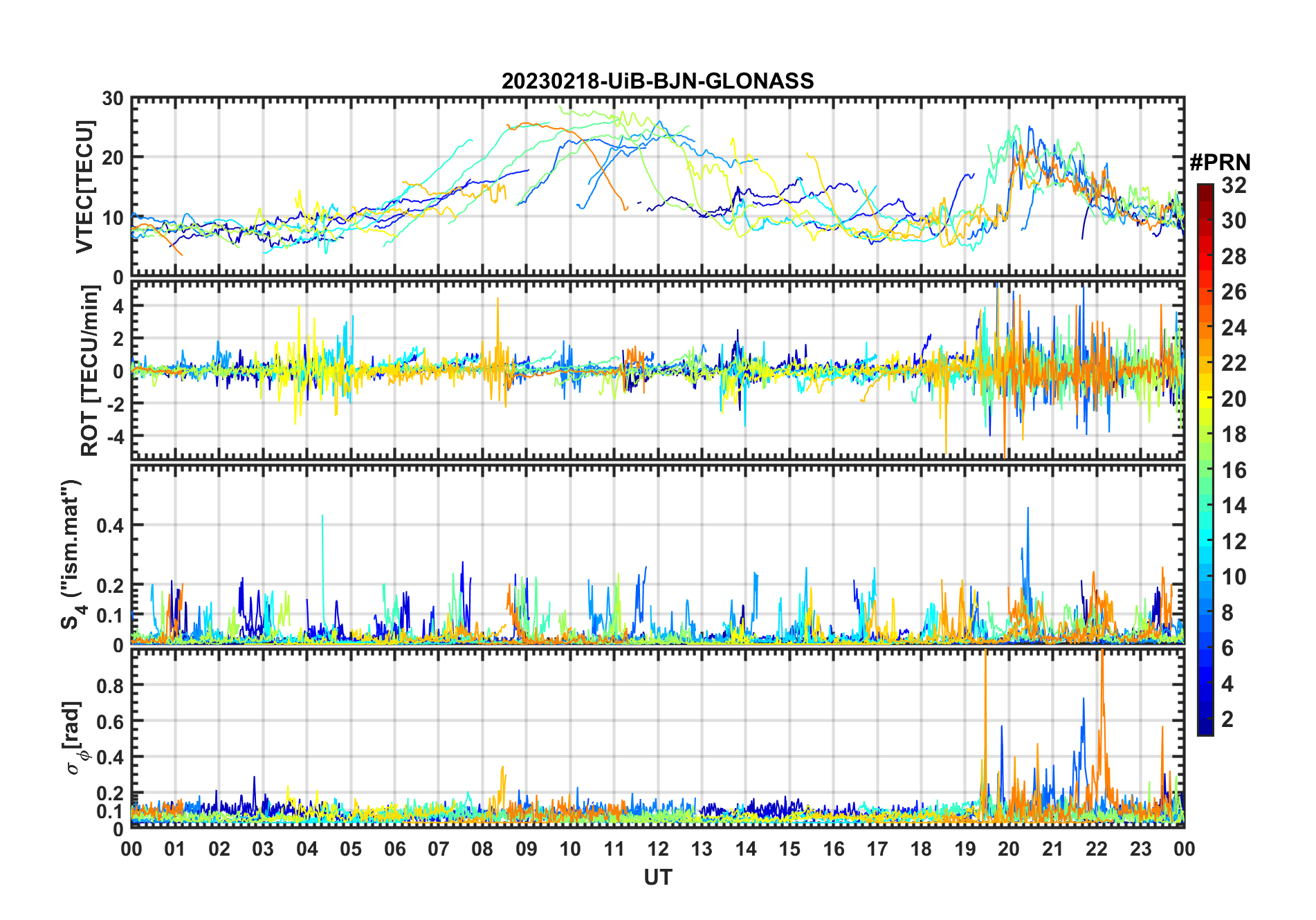Click the x-axis tick label 12
Image resolution: width=1316 pixels, height=920 pixels.
(657, 849)
